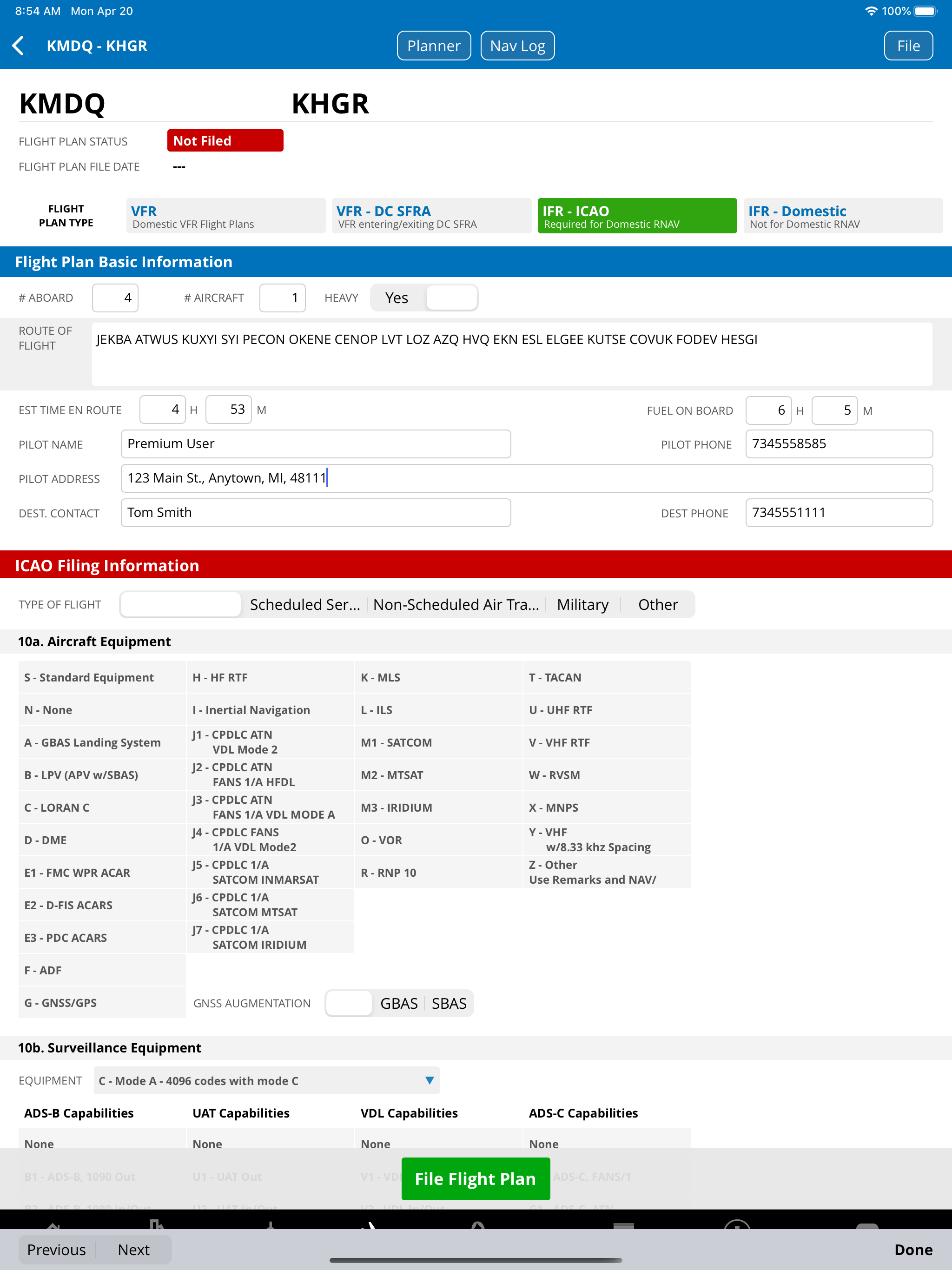Tap the # Aboard field
This screenshot has height=1270, width=952.
click(115, 298)
